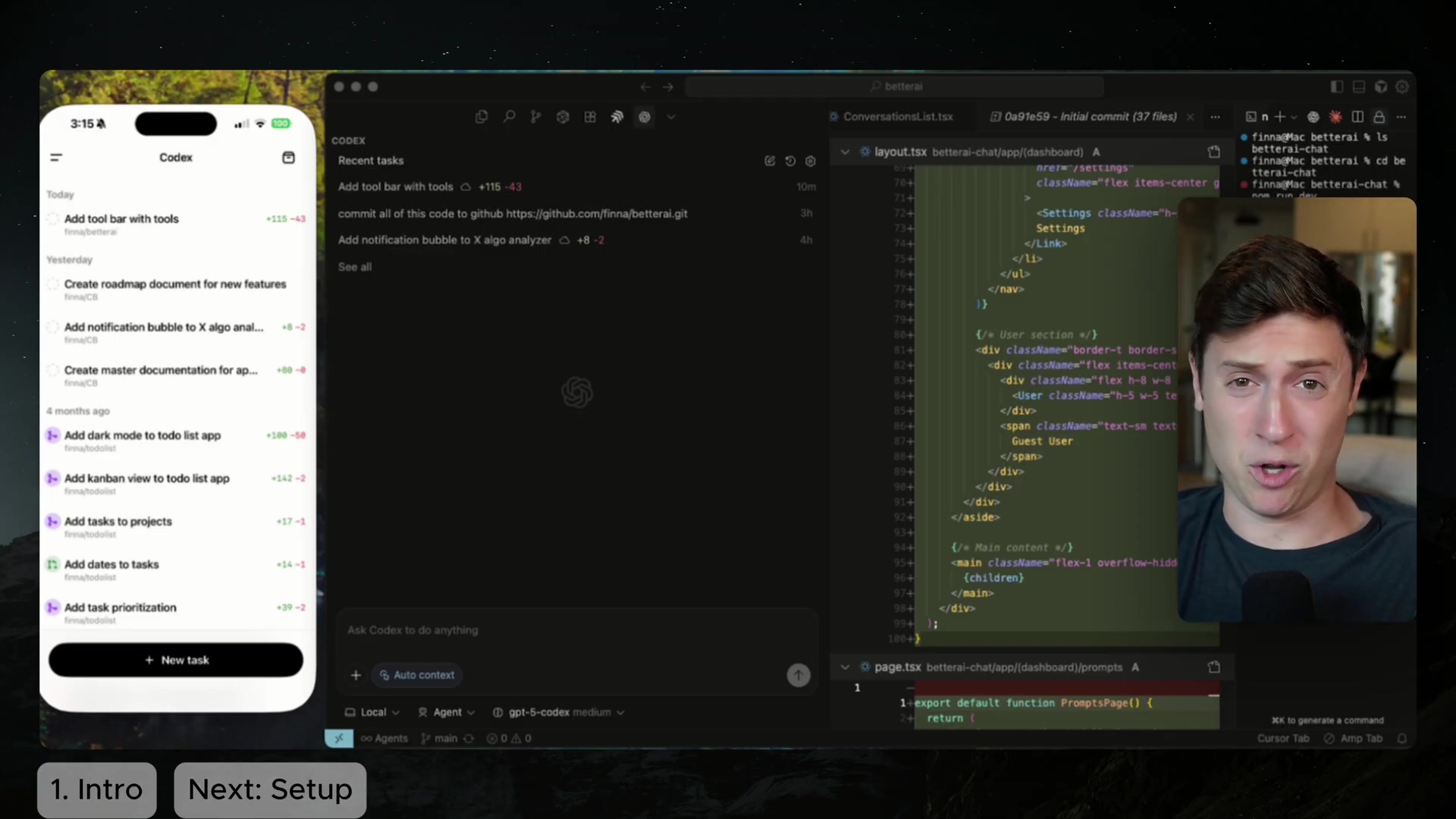Screen dimensions: 1456x819
Task: Collapse the layout.tsx diff section
Action: pos(845,152)
